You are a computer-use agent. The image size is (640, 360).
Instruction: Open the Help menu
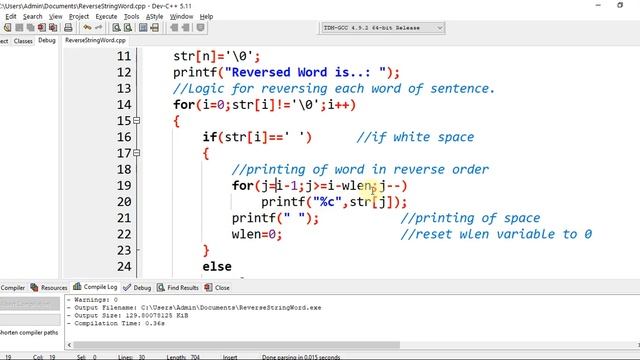click(206, 16)
